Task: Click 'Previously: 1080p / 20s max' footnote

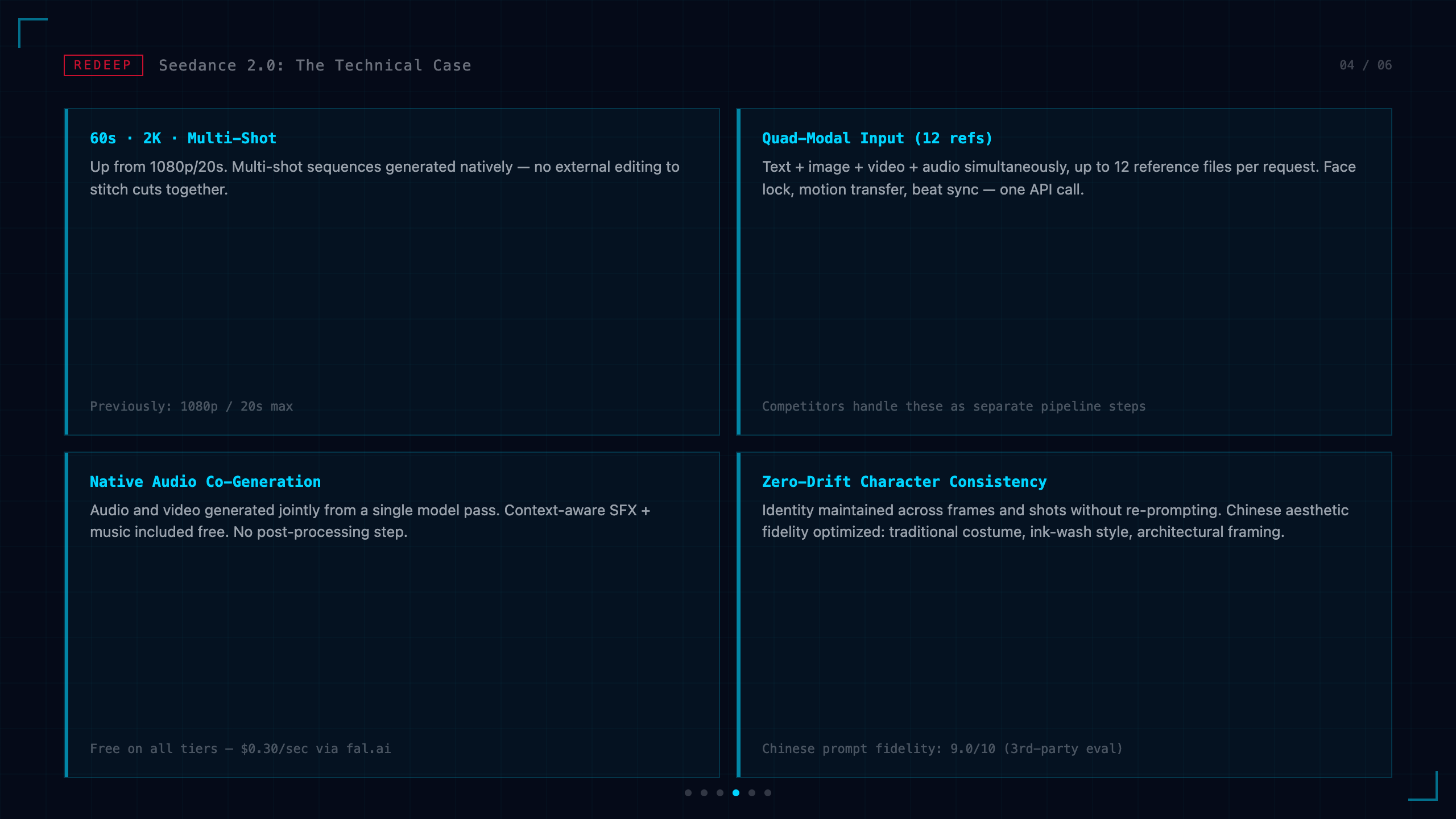Action: pyautogui.click(x=191, y=406)
